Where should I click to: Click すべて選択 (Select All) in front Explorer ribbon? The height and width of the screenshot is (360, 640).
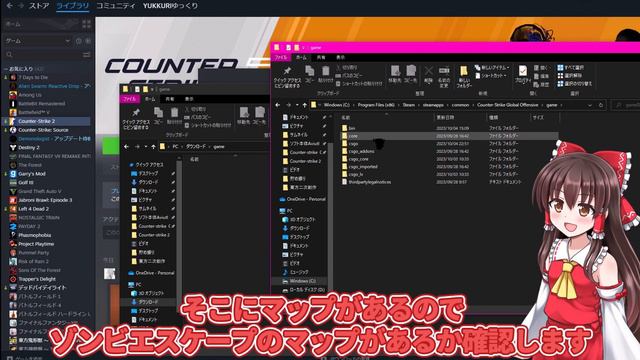(571, 67)
